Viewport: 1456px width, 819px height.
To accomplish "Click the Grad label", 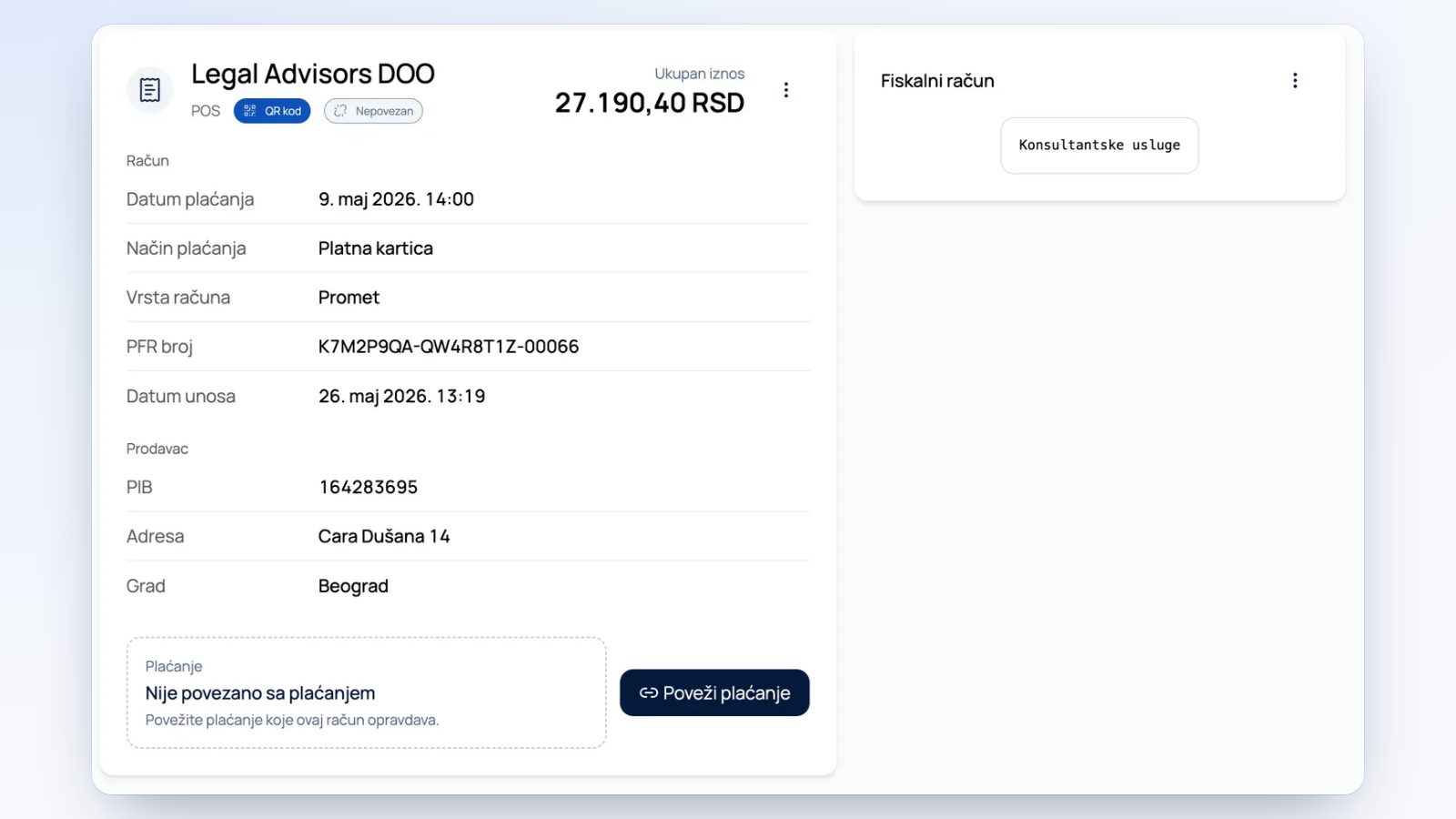I will (x=146, y=586).
